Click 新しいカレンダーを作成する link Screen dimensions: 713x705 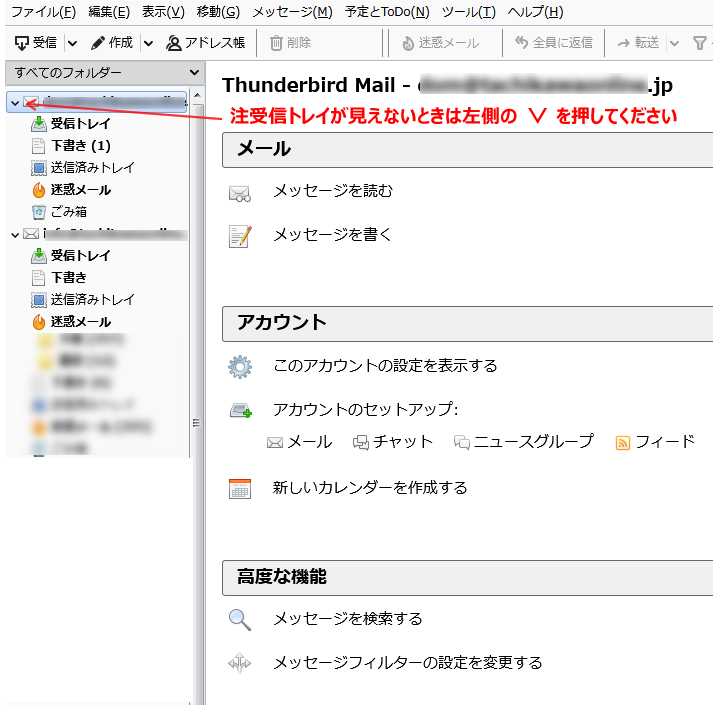point(370,488)
